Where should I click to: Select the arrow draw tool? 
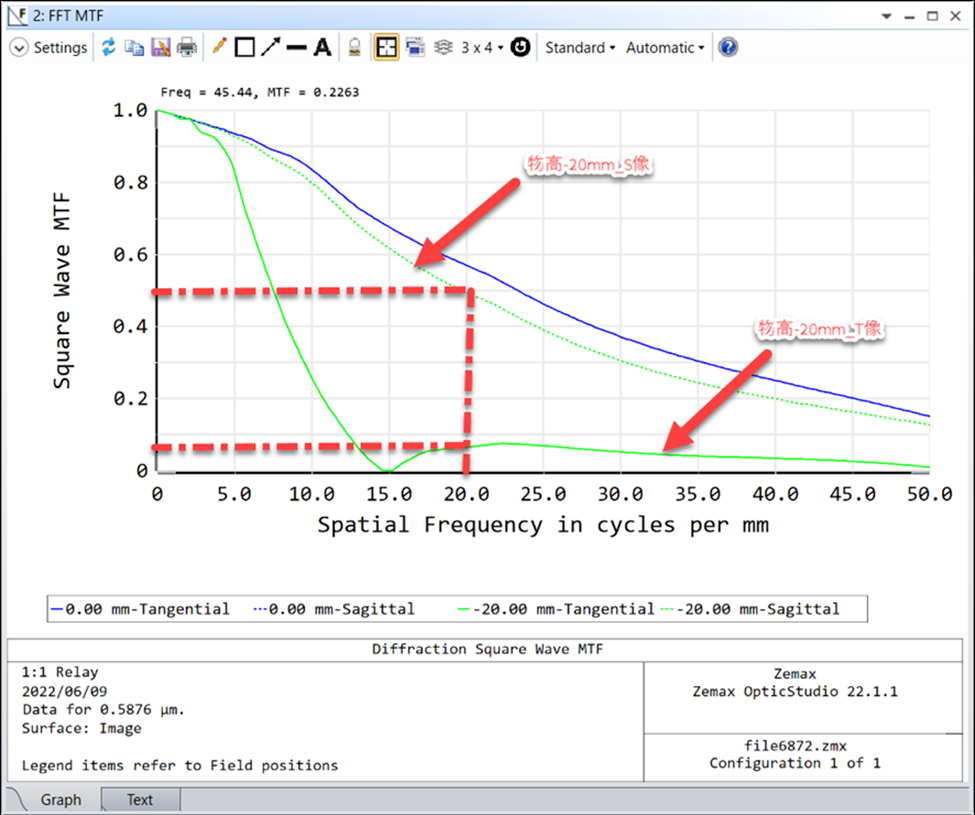coord(270,47)
